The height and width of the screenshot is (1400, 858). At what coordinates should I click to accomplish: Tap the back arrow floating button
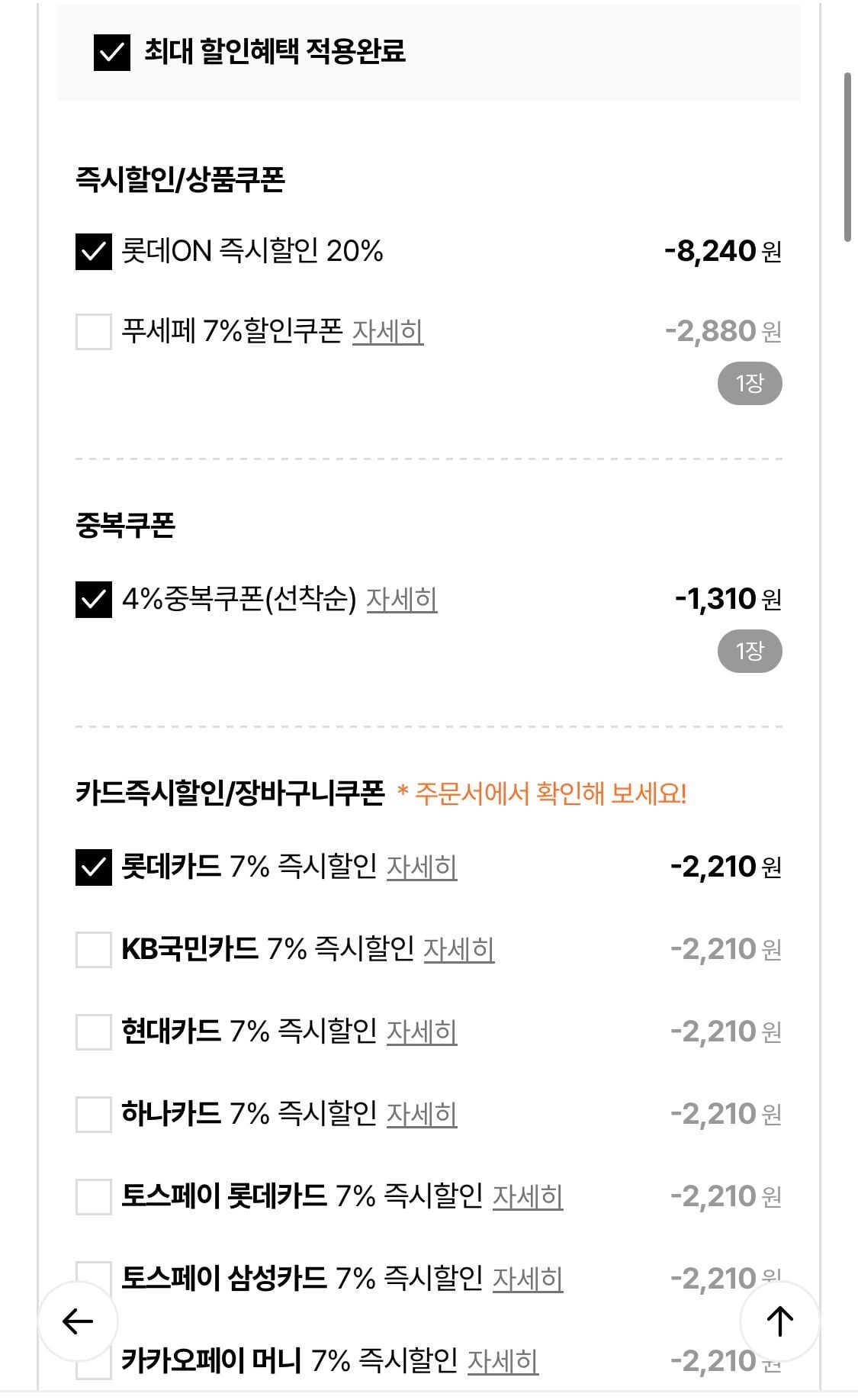tap(78, 1321)
